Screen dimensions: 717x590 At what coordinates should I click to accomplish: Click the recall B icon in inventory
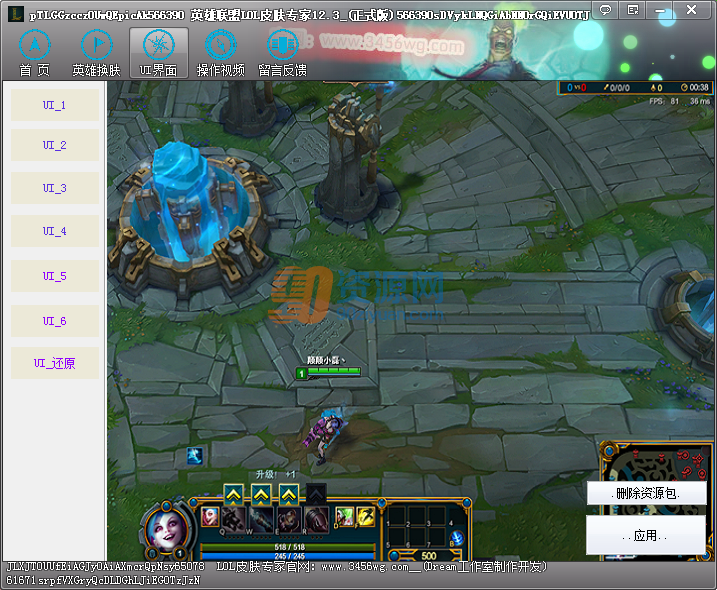coord(456,538)
